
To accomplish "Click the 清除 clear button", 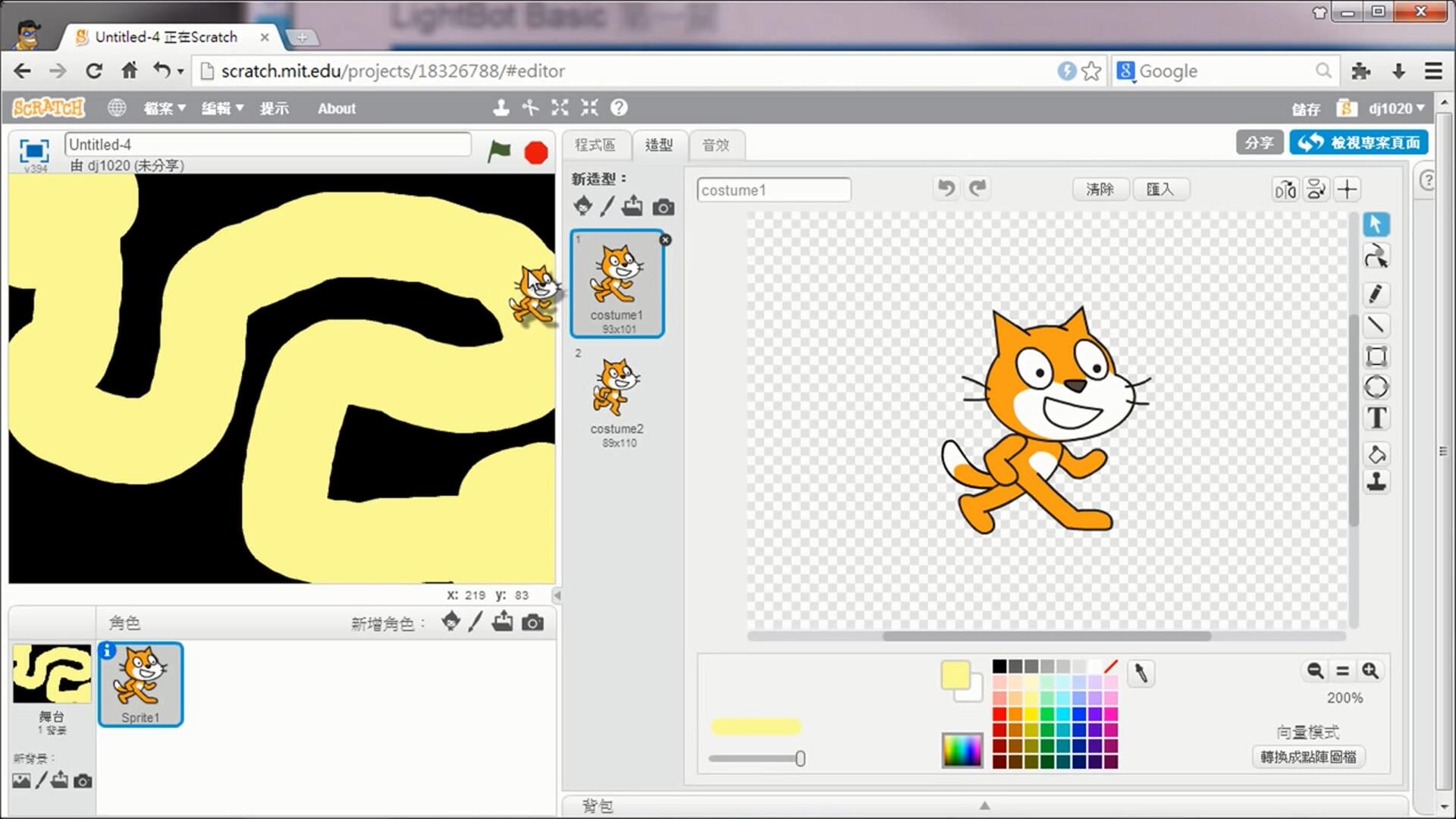I will (1100, 189).
